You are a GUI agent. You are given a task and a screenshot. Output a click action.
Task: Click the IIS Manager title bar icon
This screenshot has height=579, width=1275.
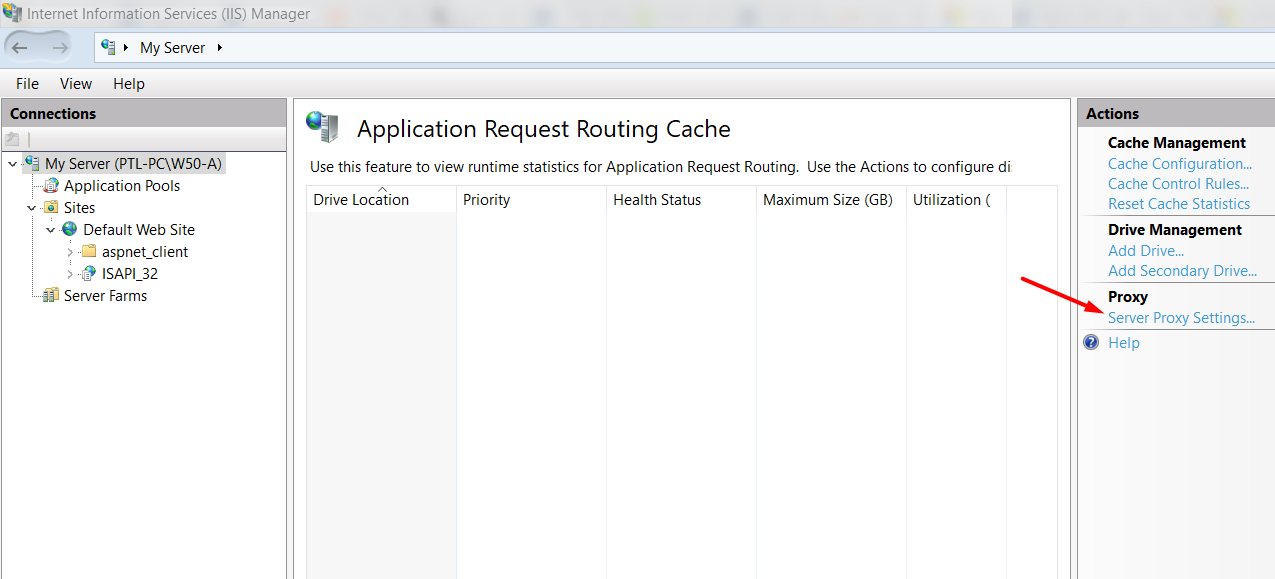coord(12,13)
